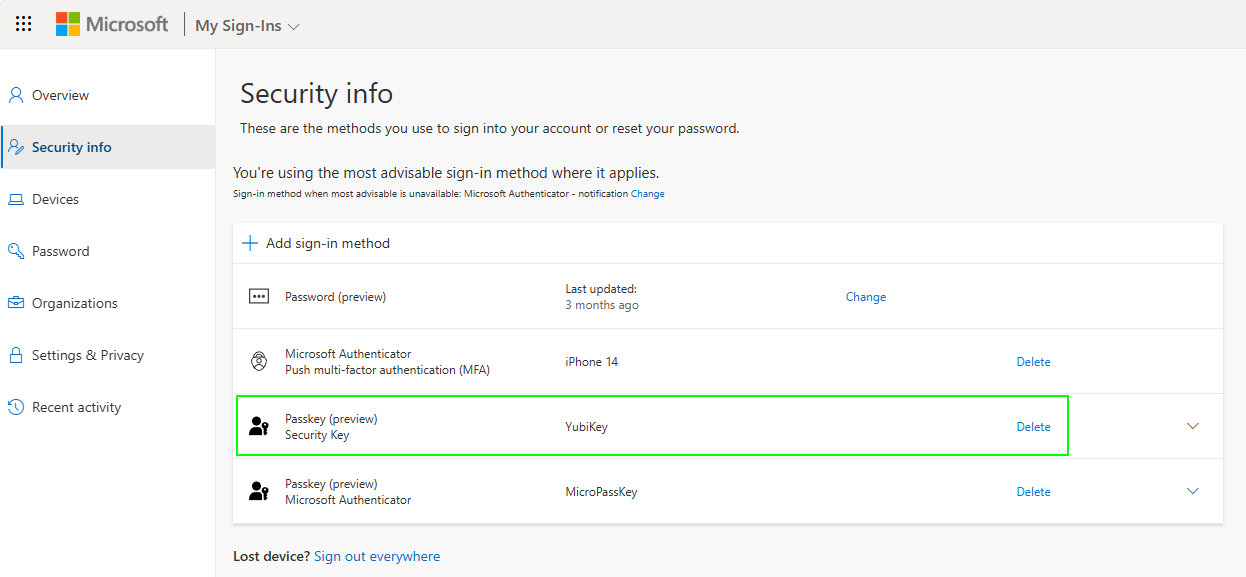Expand the MicroPassKey passkey details chevron
Screen dimensions: 1246x577
1192,491
